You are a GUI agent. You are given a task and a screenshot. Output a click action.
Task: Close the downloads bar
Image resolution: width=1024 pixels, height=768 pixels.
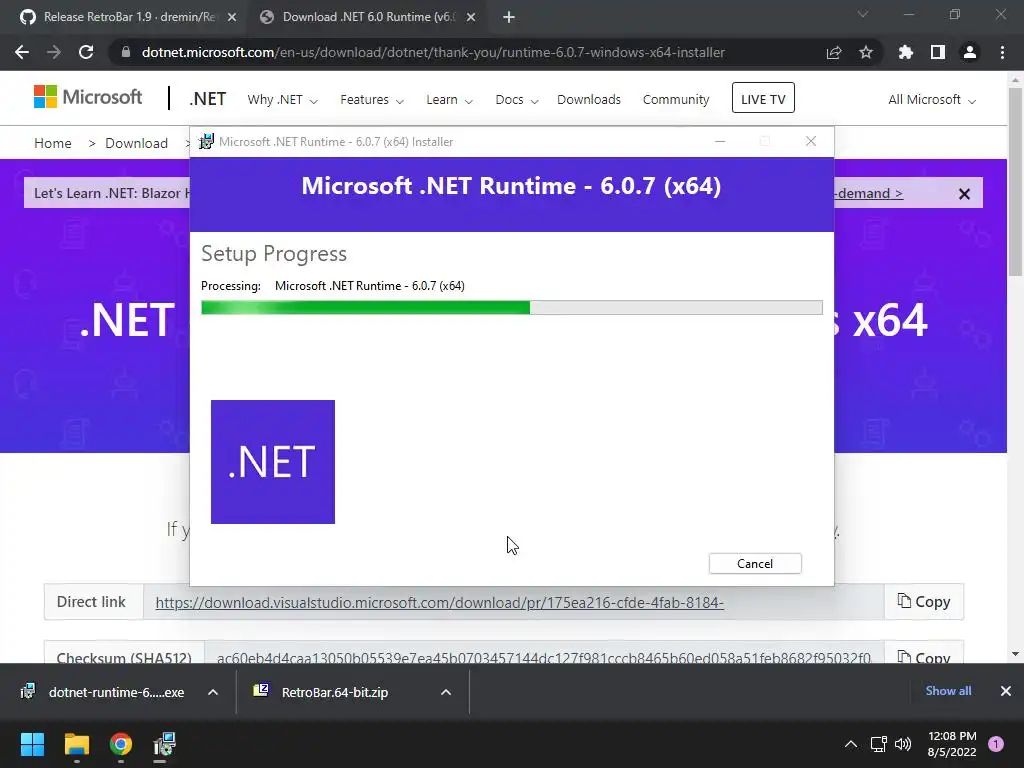point(1006,691)
